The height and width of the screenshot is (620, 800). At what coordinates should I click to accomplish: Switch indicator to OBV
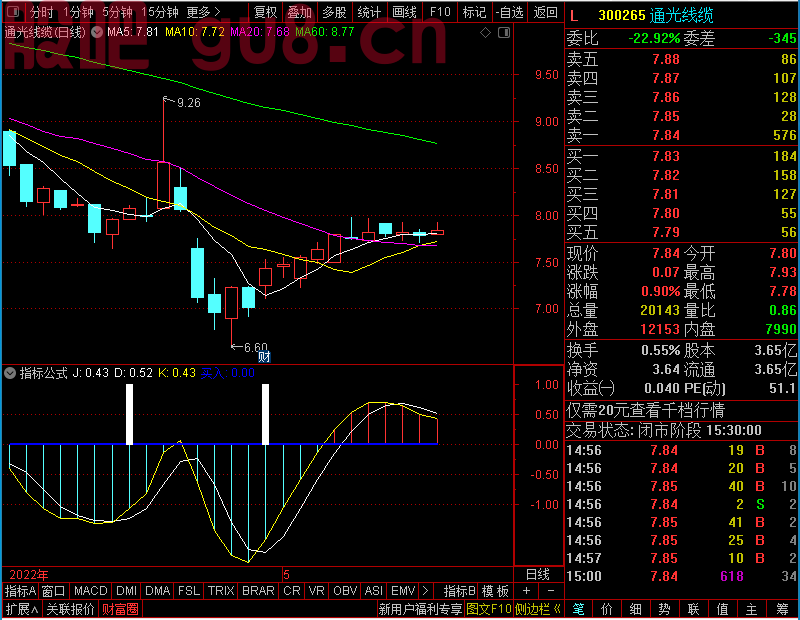tap(345, 591)
